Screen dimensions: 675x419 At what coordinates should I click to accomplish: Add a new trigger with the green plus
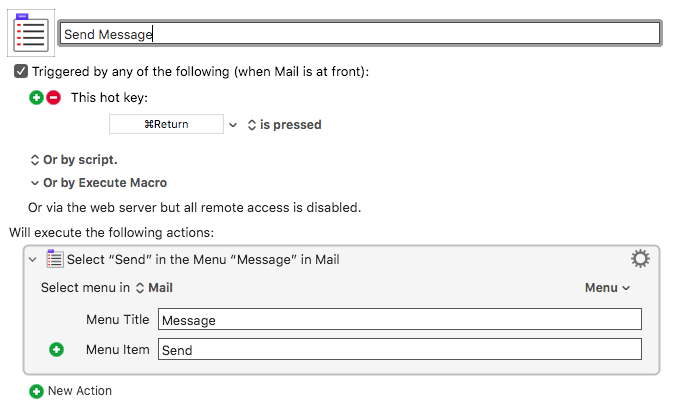point(37,98)
